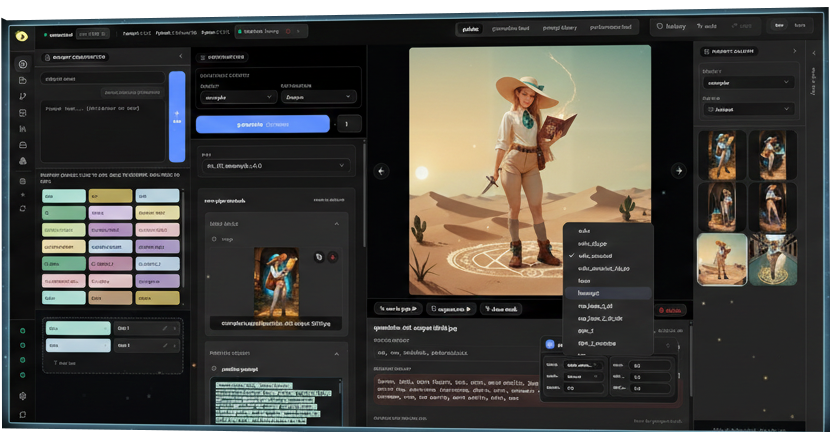830x432 pixels.
Task: Click the red button right of image actions
Action: [671, 310]
